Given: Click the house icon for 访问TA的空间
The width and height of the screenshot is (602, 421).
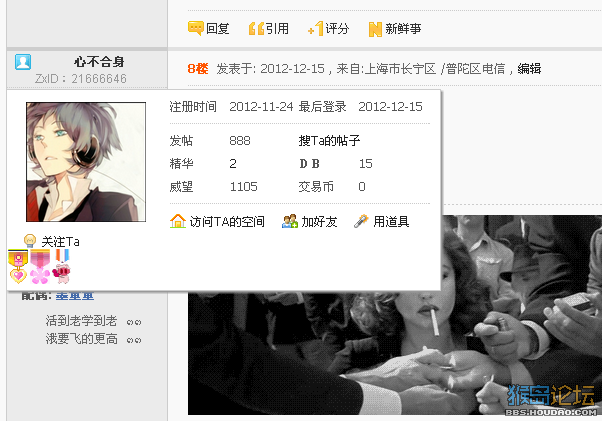Looking at the screenshot, I should click(x=178, y=221).
